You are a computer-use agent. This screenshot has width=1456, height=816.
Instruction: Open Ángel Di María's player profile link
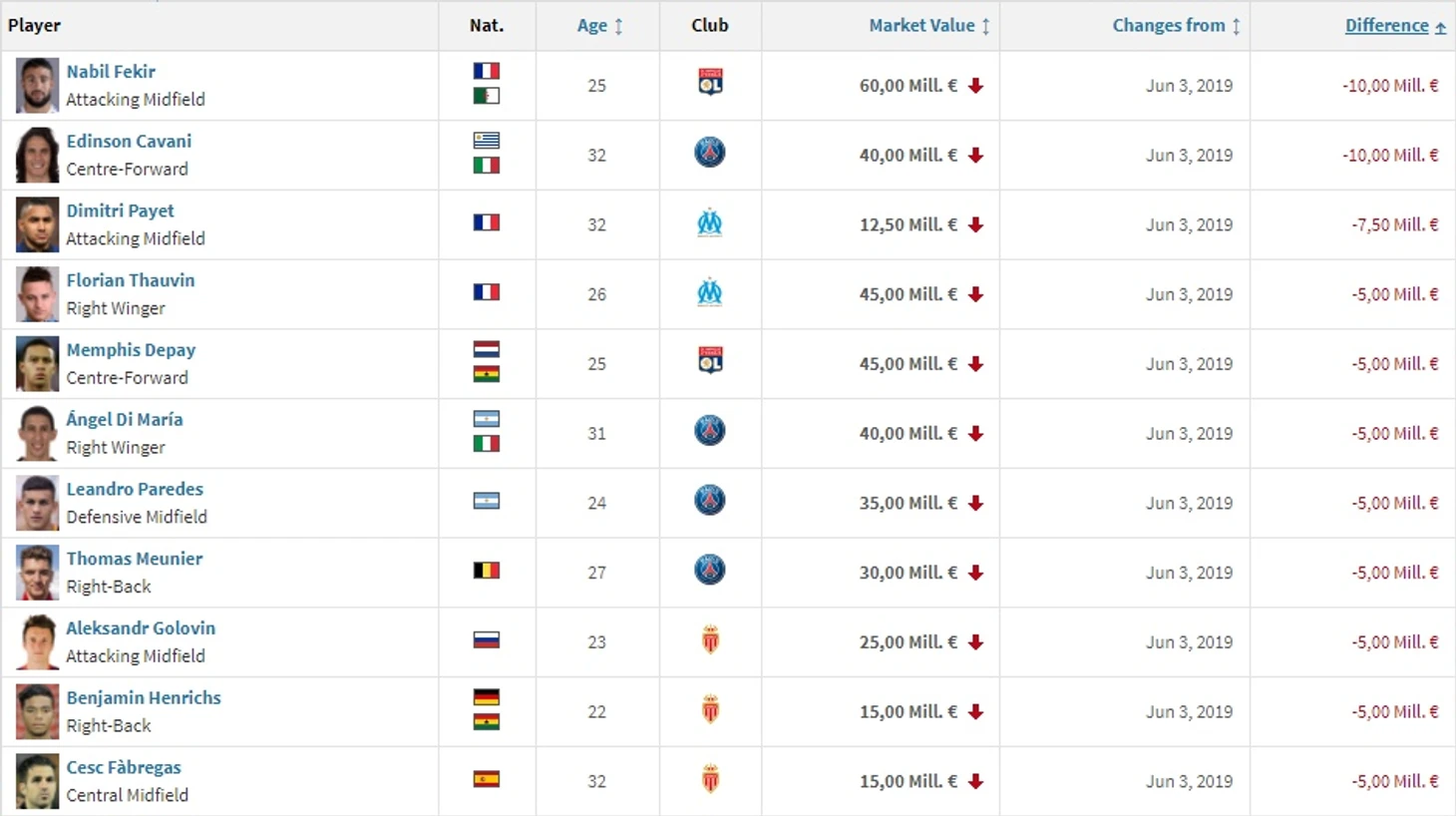point(125,420)
